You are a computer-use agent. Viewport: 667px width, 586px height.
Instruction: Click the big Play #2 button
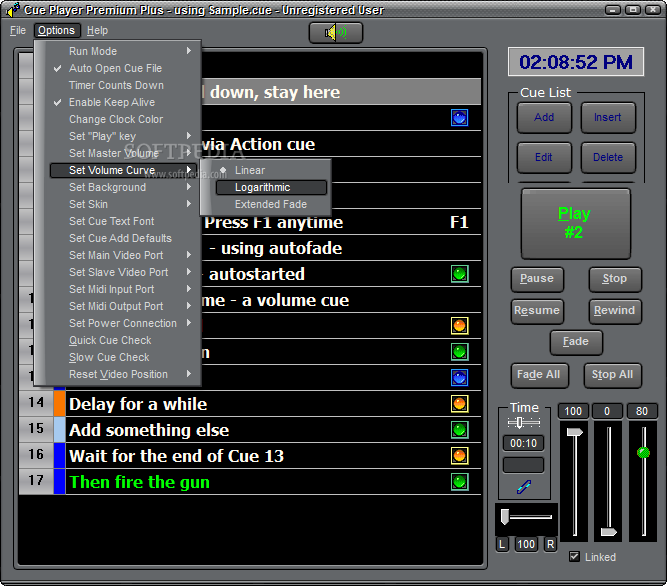(x=576, y=223)
